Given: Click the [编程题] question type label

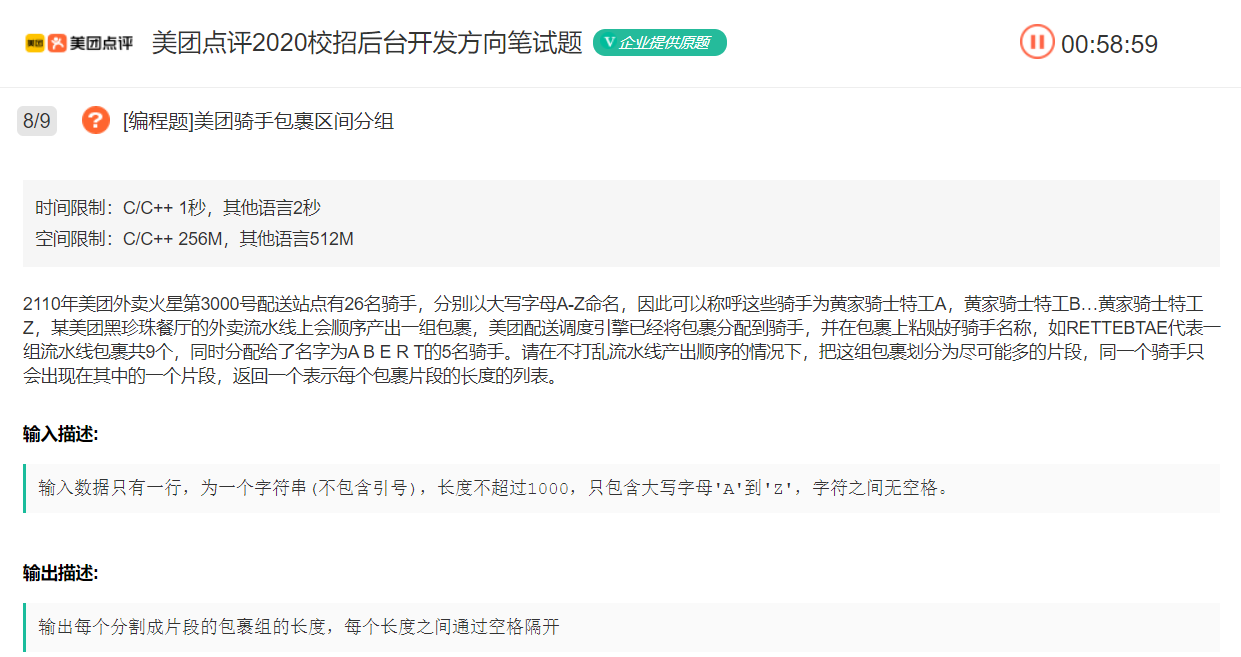Looking at the screenshot, I should click(x=158, y=121).
